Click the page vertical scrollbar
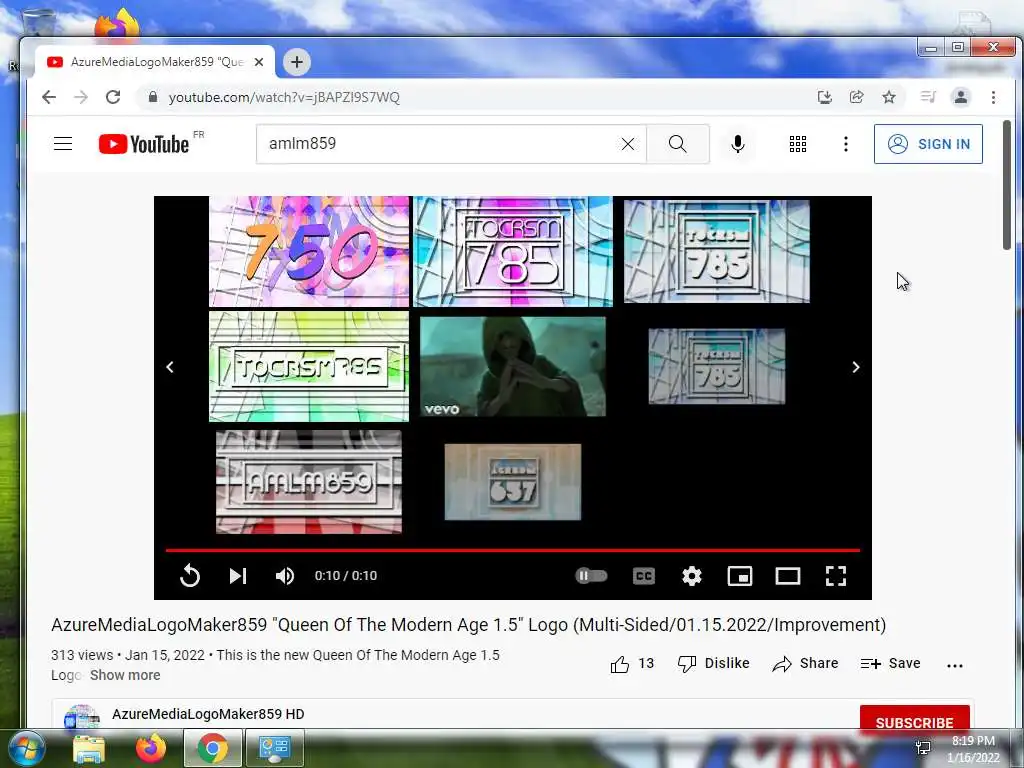 pyautogui.click(x=1006, y=184)
